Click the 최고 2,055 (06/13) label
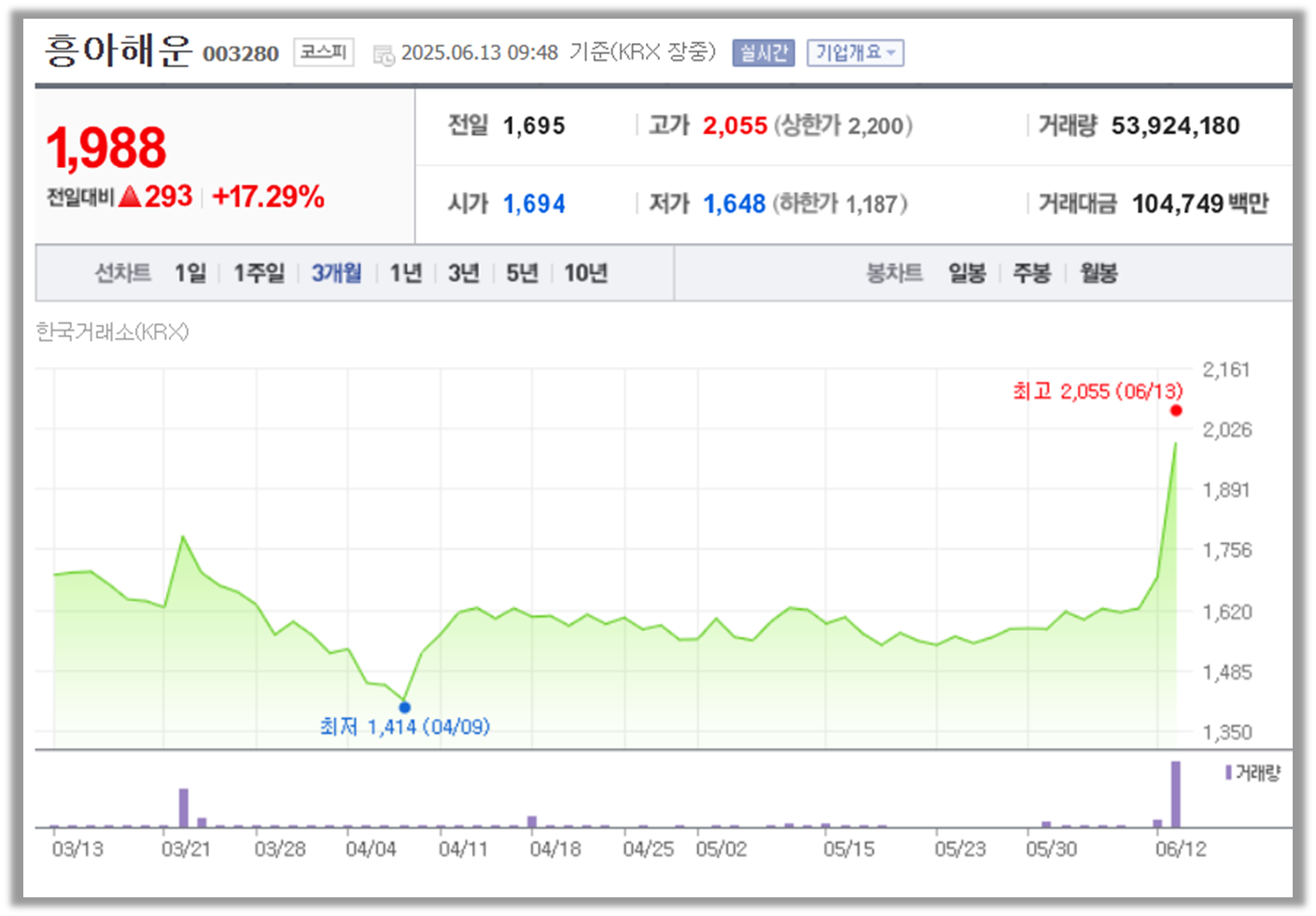 (1098, 391)
